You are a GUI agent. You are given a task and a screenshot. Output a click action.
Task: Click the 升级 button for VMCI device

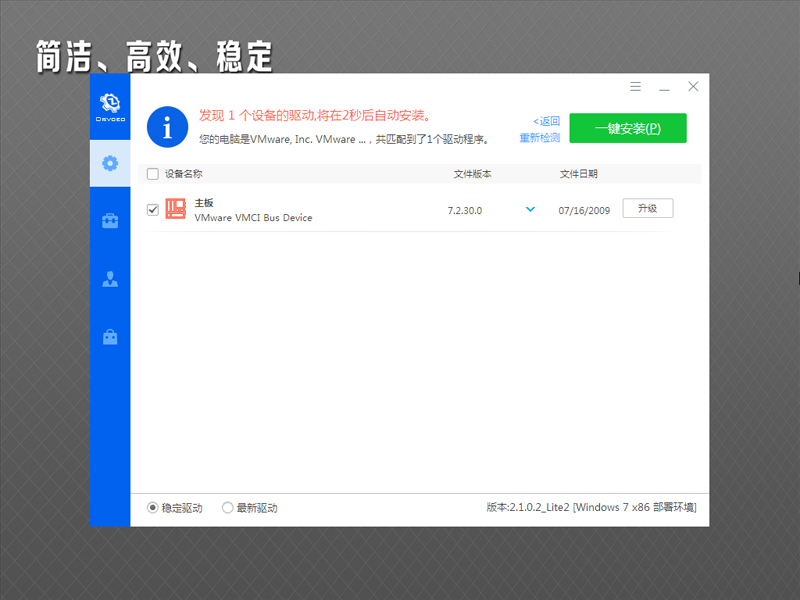[x=648, y=208]
